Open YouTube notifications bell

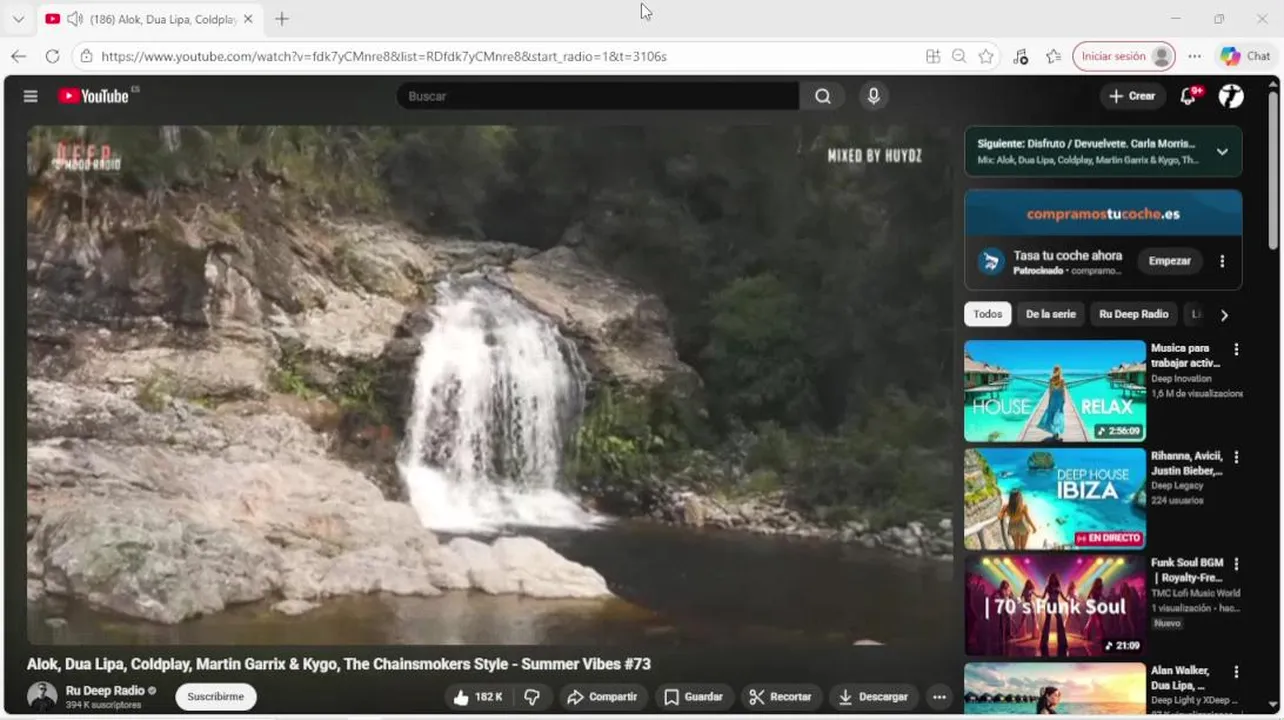click(x=1189, y=96)
